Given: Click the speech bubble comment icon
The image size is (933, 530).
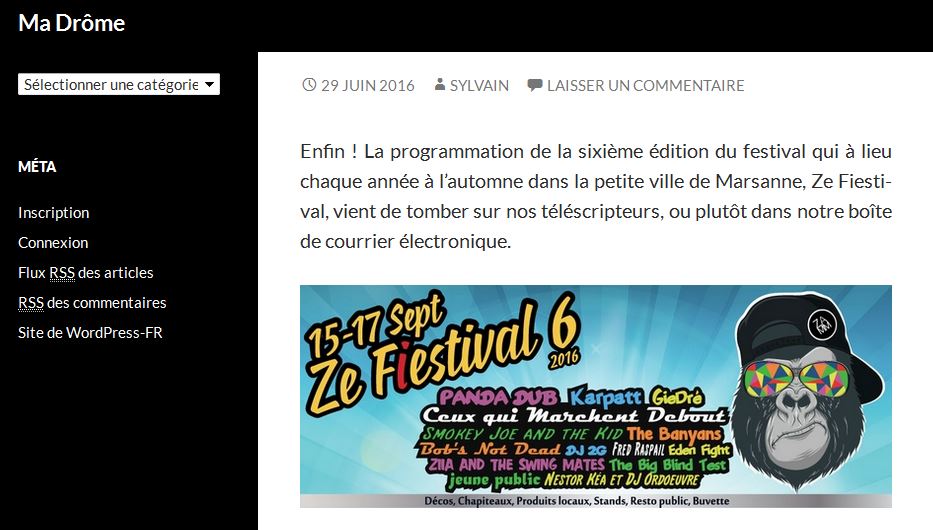Looking at the screenshot, I should pyautogui.click(x=534, y=85).
